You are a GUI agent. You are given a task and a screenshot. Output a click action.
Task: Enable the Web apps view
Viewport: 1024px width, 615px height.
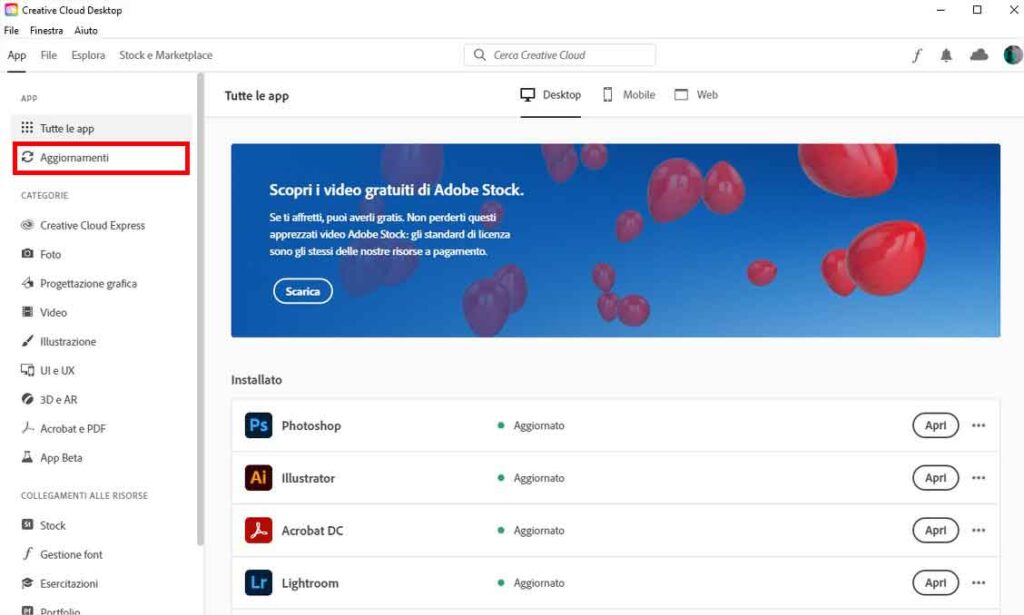696,94
